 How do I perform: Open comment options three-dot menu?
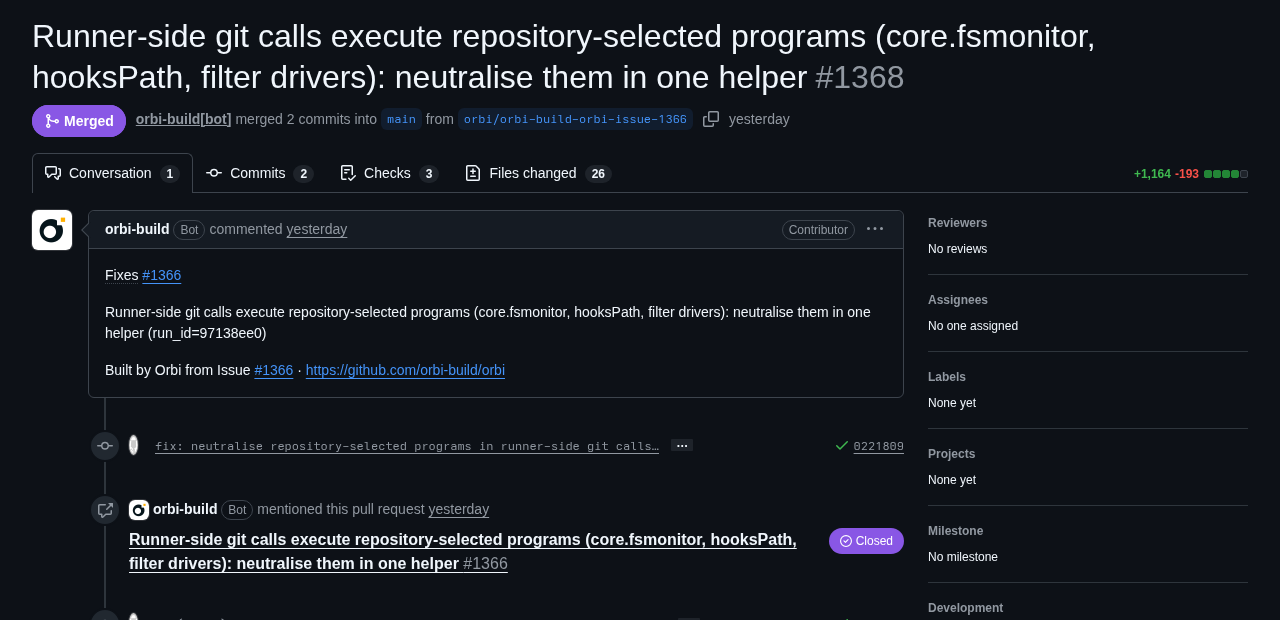pyautogui.click(x=875, y=229)
